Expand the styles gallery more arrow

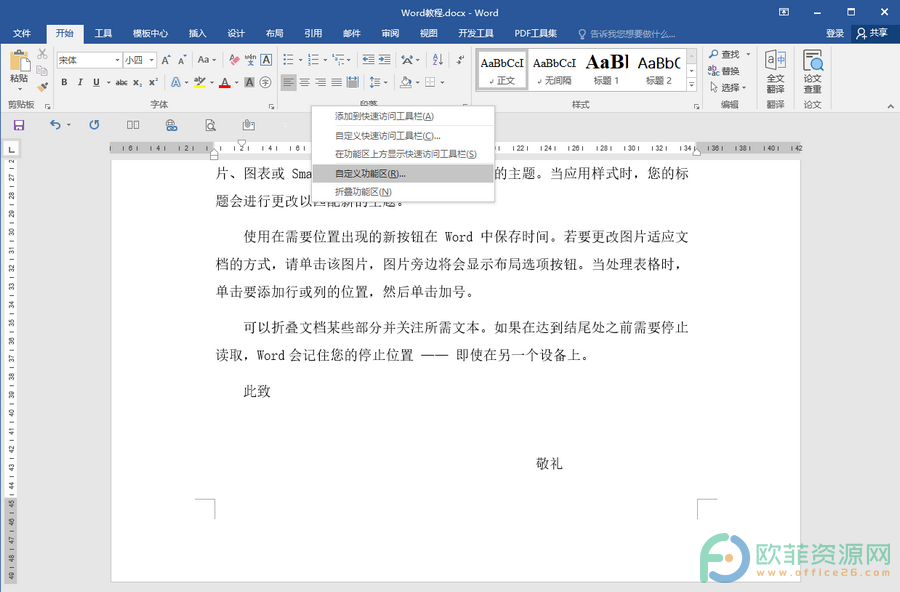pyautogui.click(x=692, y=84)
